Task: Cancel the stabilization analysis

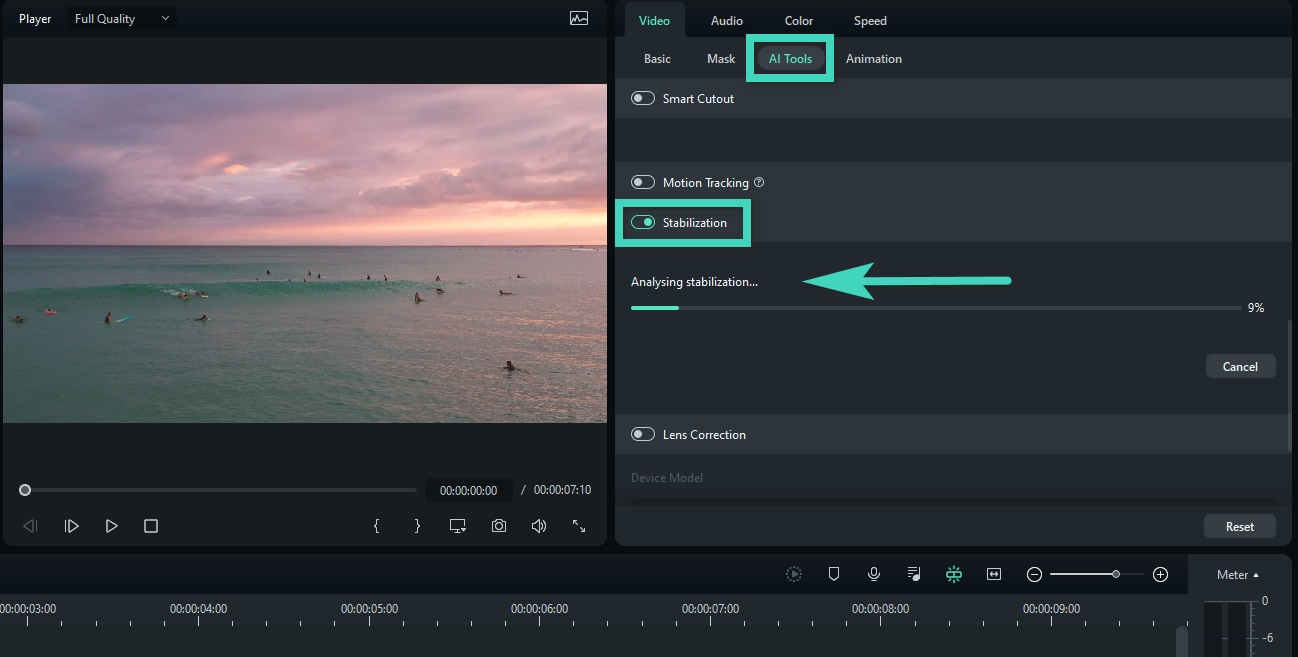Action: [x=1239, y=367]
